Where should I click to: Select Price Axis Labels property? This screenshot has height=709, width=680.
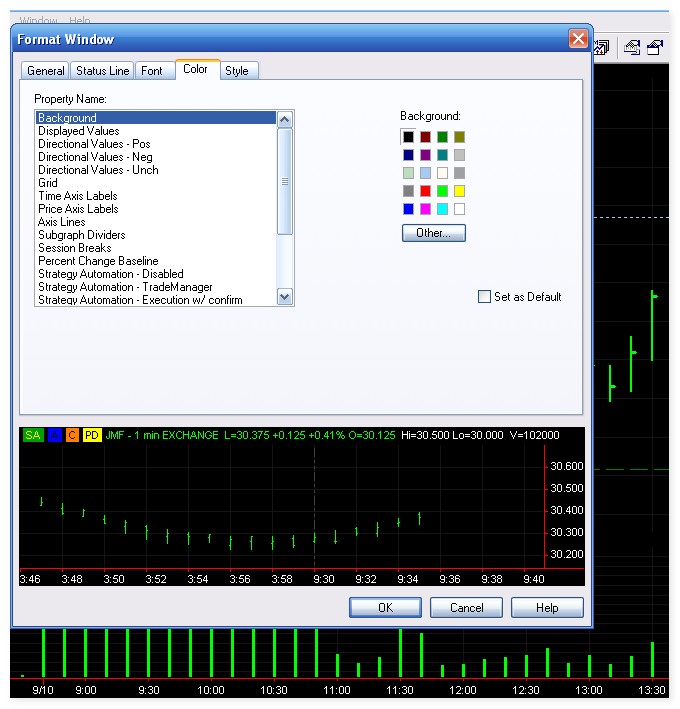point(156,209)
